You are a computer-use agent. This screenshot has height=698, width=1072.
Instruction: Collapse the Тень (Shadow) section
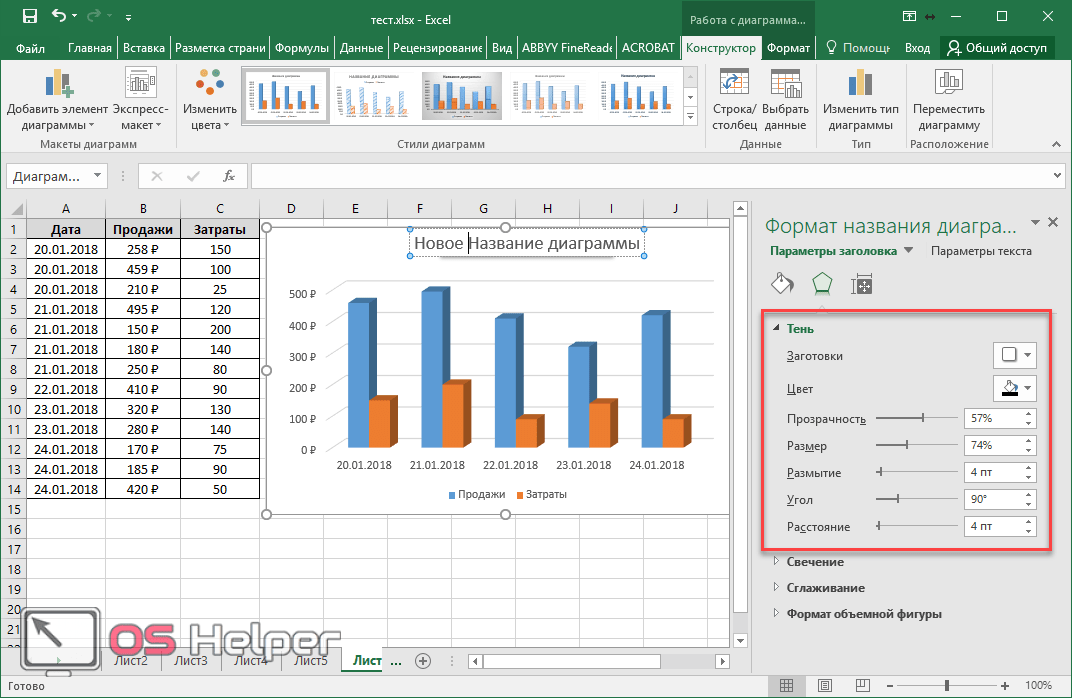pyautogui.click(x=775, y=329)
